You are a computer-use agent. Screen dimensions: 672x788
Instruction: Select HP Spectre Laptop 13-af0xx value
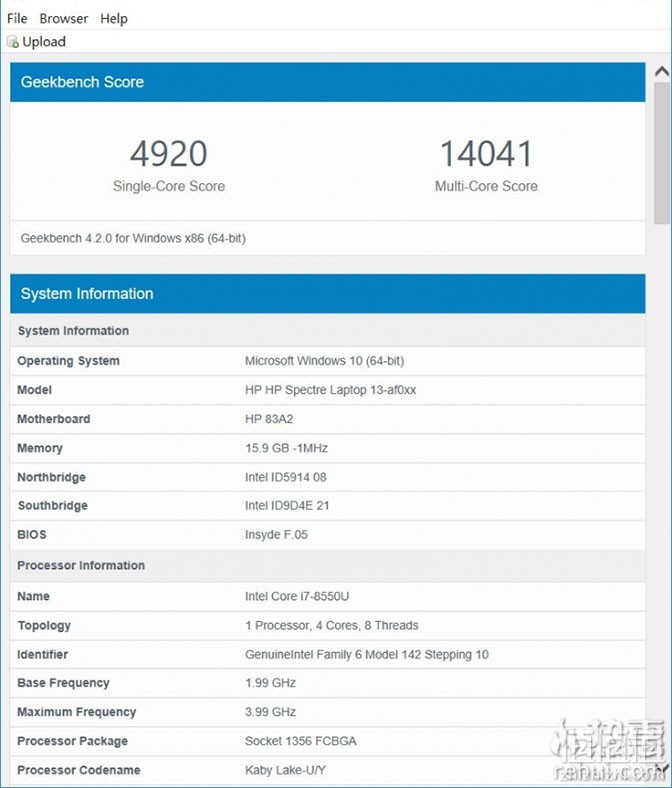click(x=331, y=390)
